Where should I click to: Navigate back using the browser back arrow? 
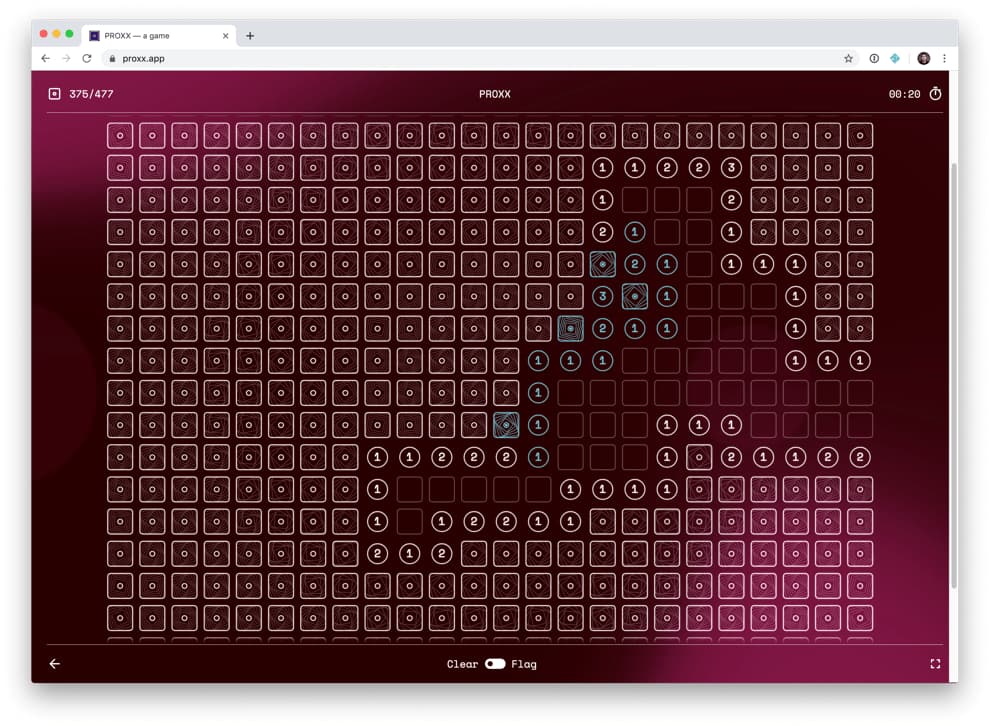45,58
